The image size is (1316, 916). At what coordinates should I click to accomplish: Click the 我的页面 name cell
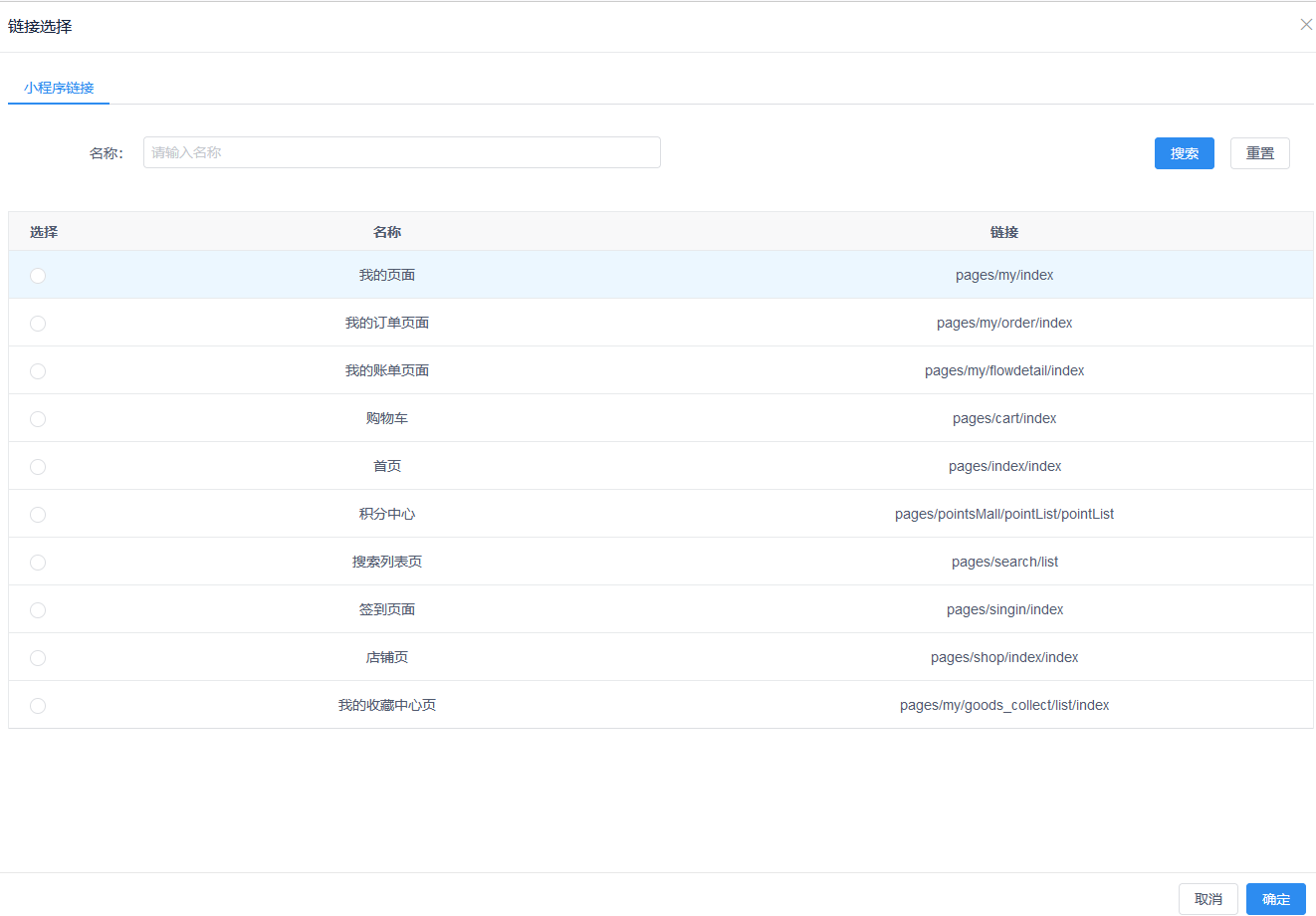(x=387, y=275)
